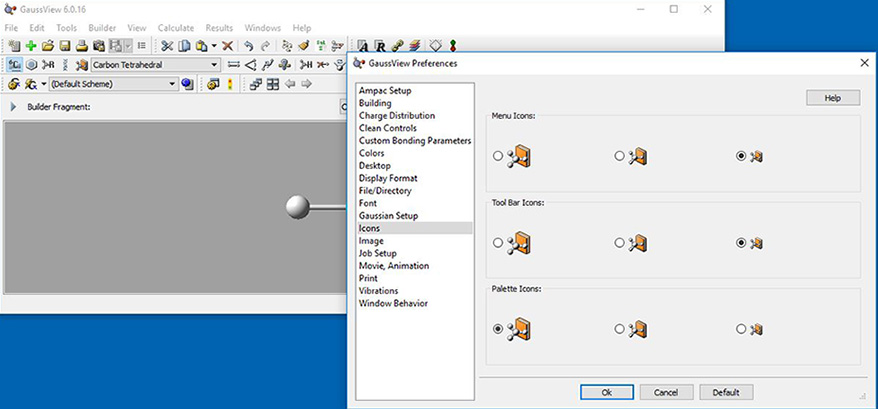Viewport: 878px width, 409px height.
Task: Choose the small Palette Icons radio button
Action: click(x=741, y=328)
